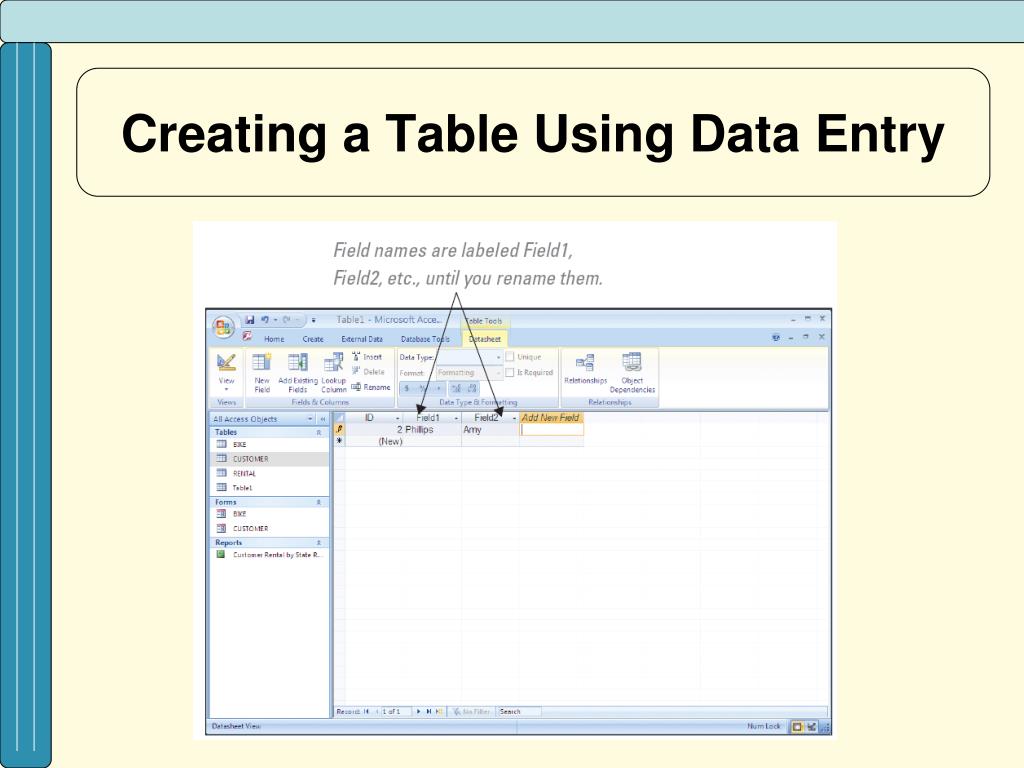Go to next record navigation button
1024x768 pixels.
point(419,712)
